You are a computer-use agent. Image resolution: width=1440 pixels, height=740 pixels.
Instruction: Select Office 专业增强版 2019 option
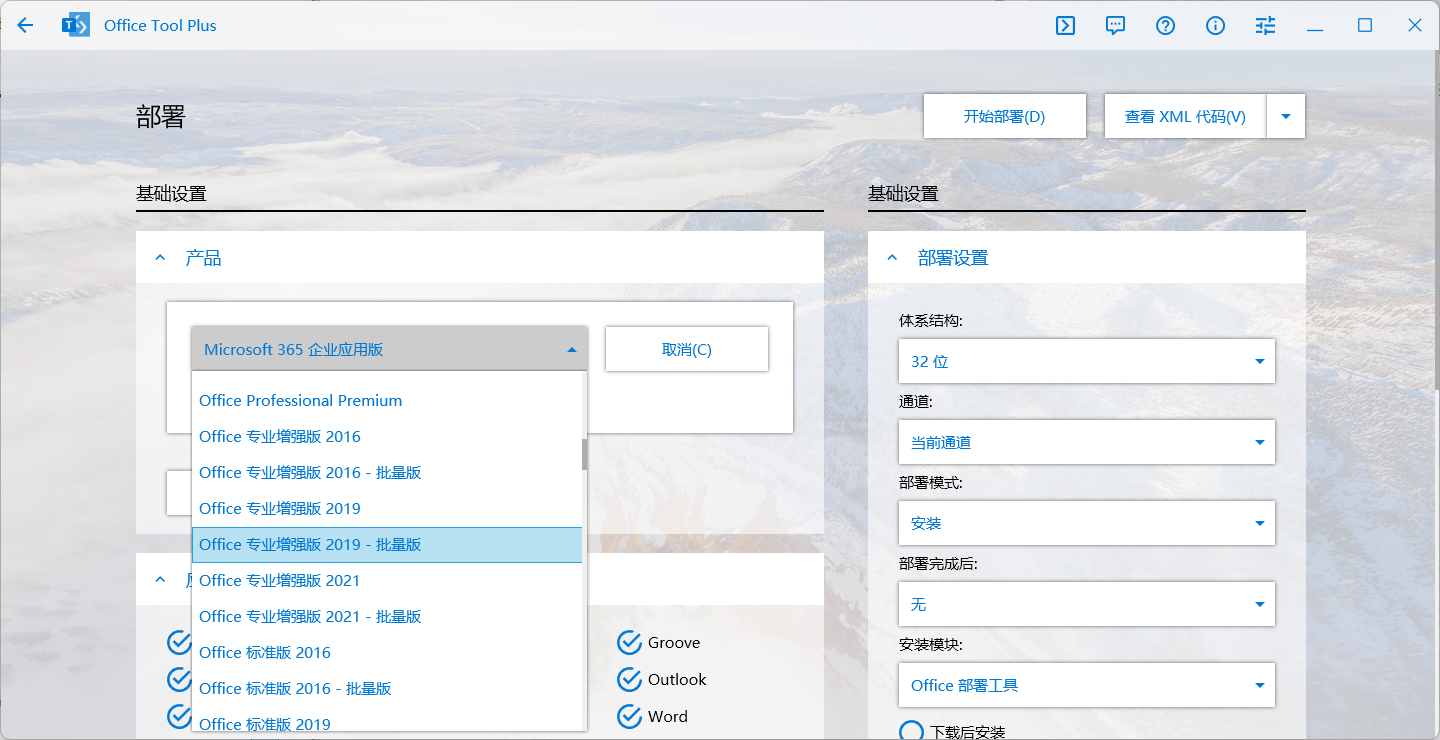point(387,509)
